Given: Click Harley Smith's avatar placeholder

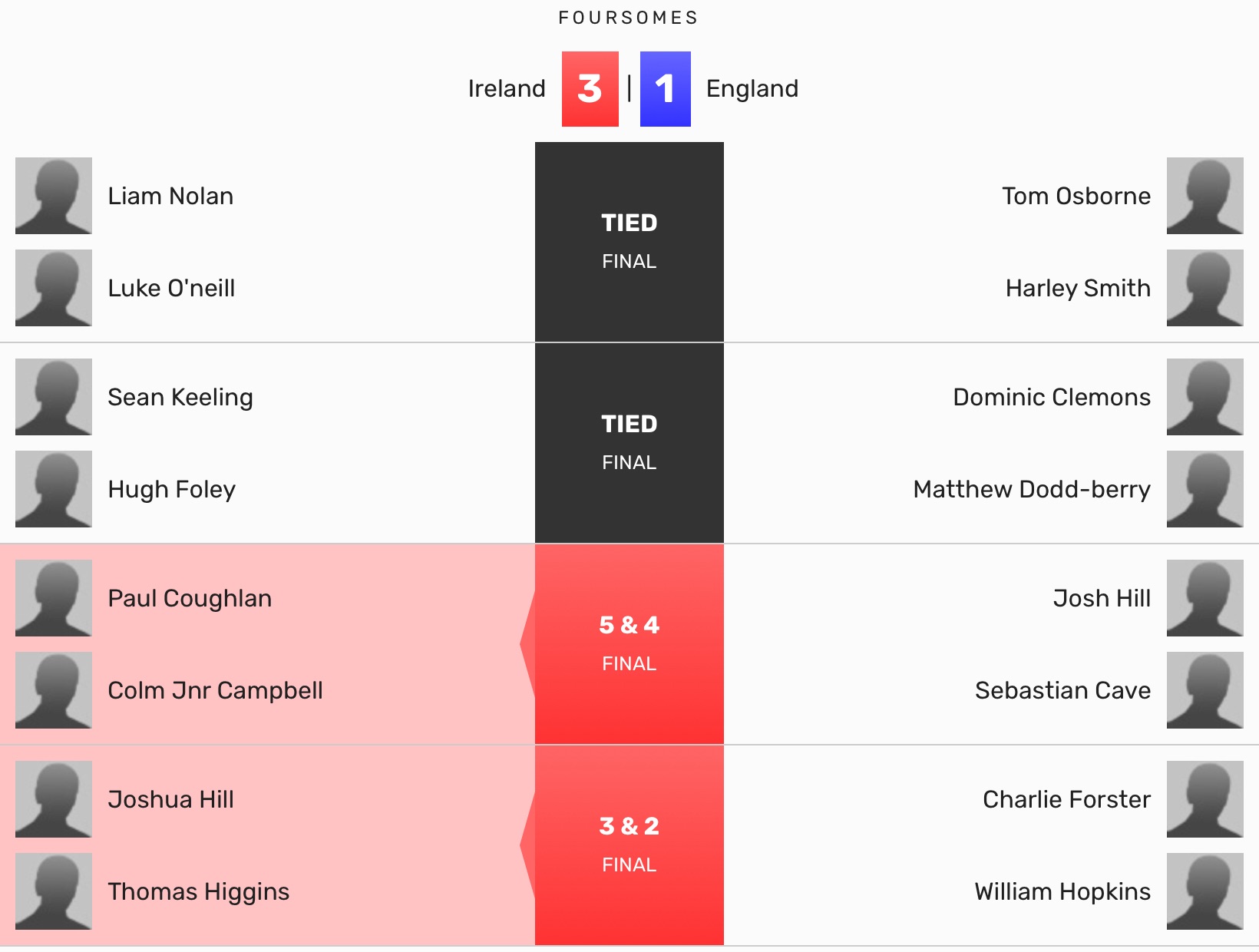Looking at the screenshot, I should [1204, 288].
